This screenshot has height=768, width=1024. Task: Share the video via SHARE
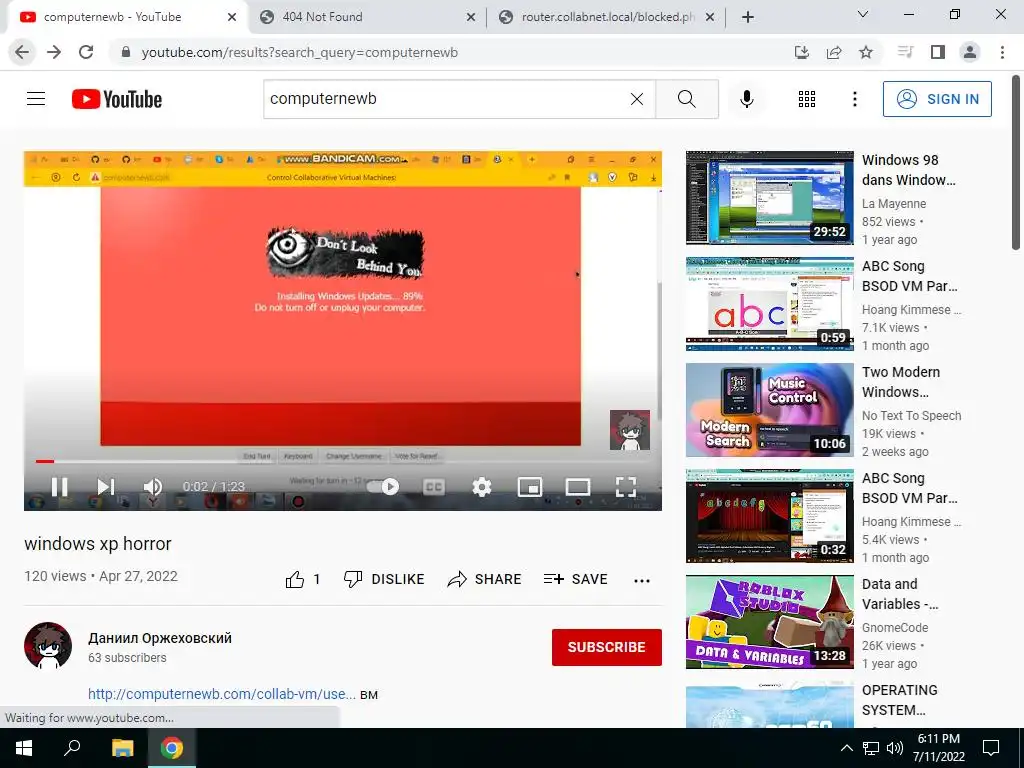click(x=484, y=579)
